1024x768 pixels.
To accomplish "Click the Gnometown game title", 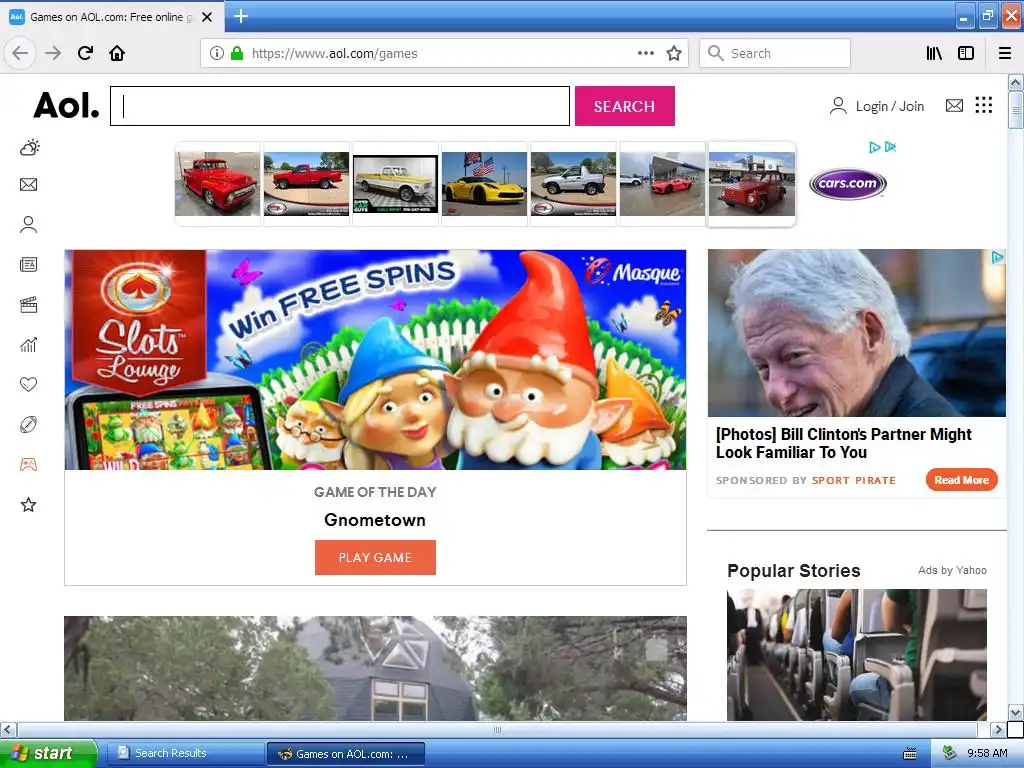I will coord(375,520).
